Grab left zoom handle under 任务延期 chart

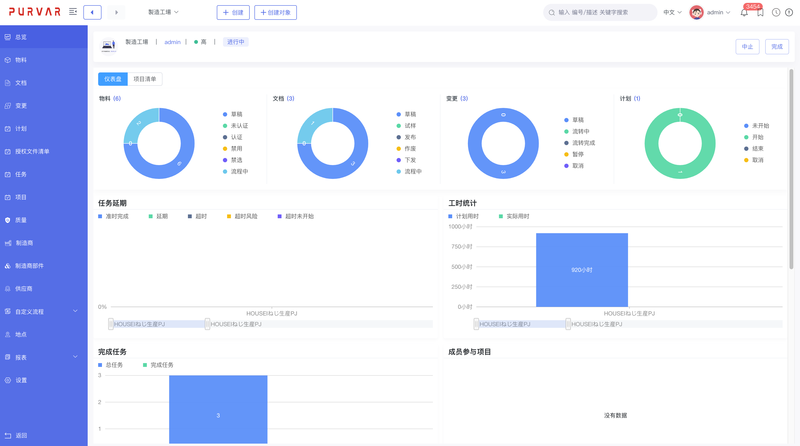point(111,324)
